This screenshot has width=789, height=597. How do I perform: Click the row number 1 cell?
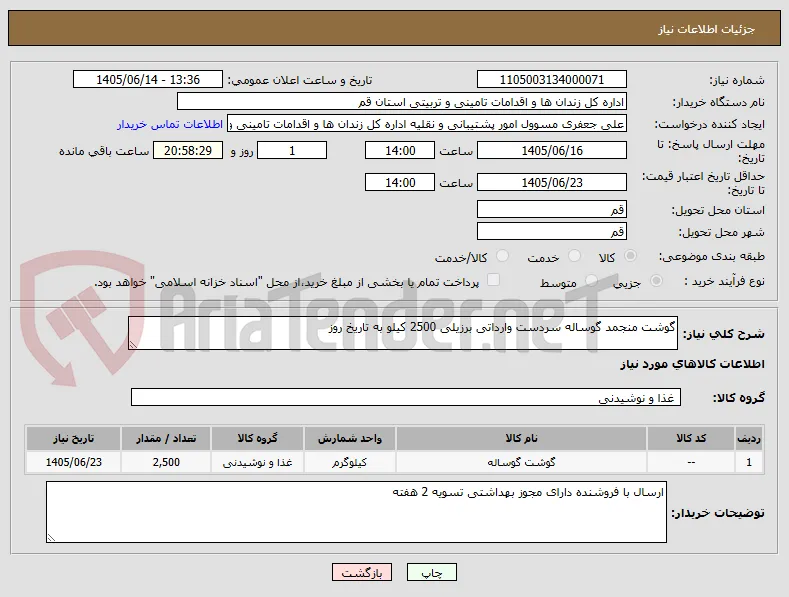(749, 462)
